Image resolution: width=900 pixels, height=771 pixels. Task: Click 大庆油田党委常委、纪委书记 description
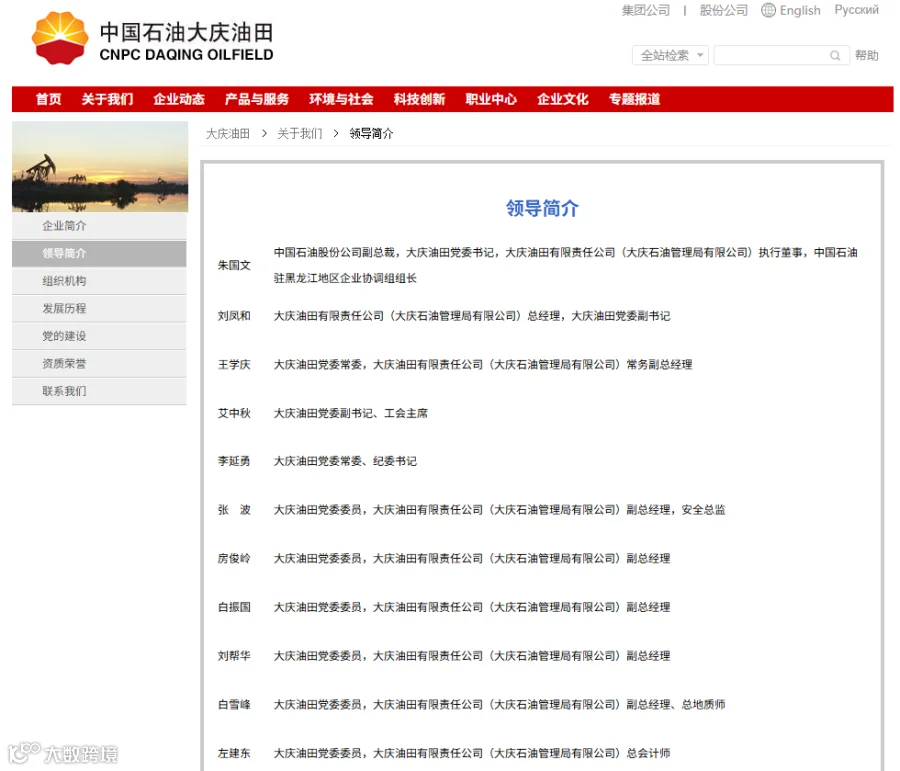(346, 461)
